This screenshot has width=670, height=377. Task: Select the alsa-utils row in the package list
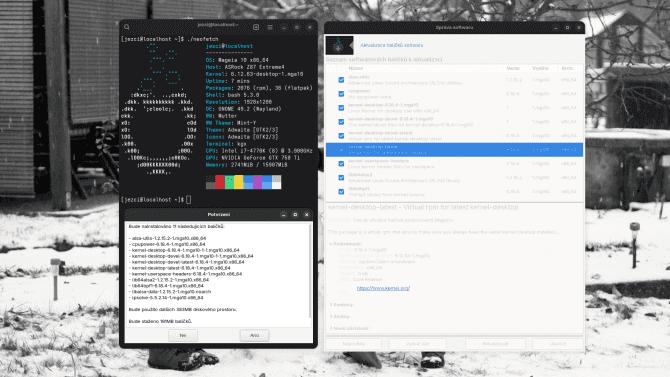click(x=455, y=80)
